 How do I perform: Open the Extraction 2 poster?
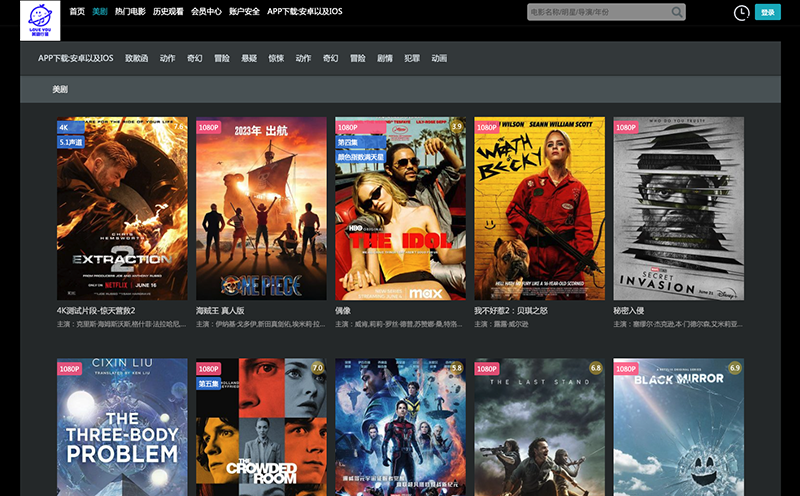(122, 208)
